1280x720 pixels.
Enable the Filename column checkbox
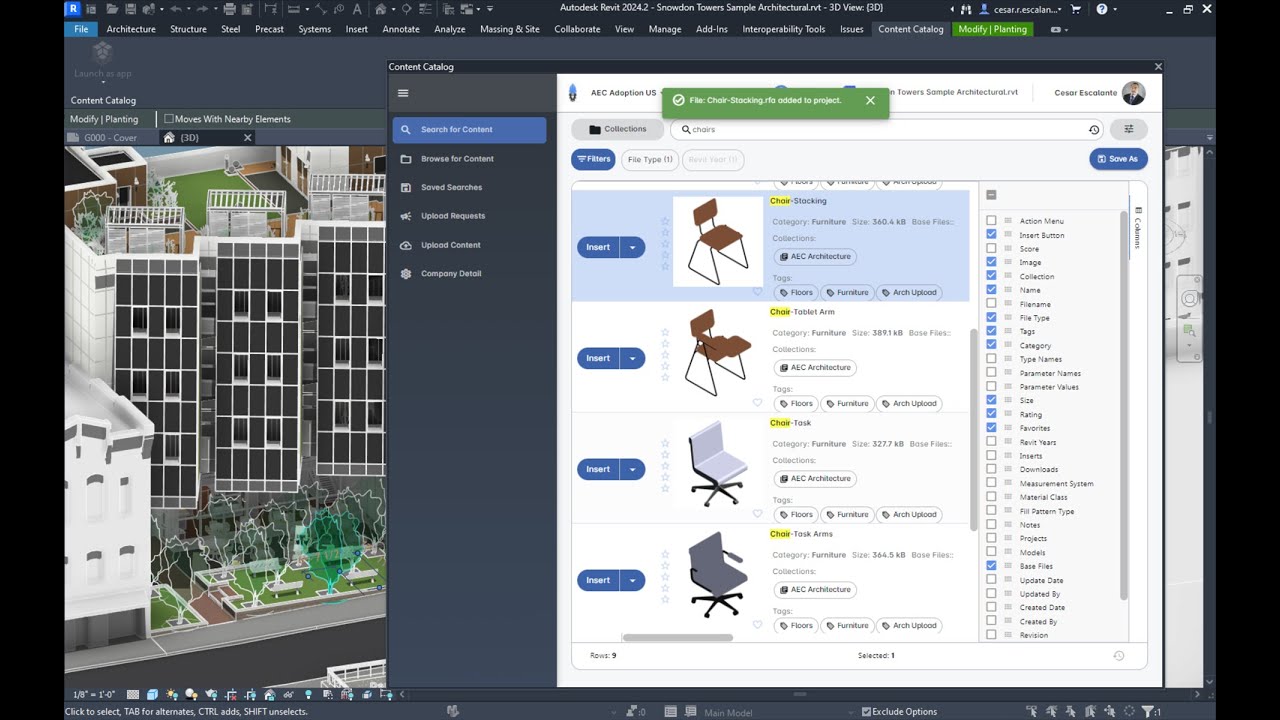tap(991, 304)
